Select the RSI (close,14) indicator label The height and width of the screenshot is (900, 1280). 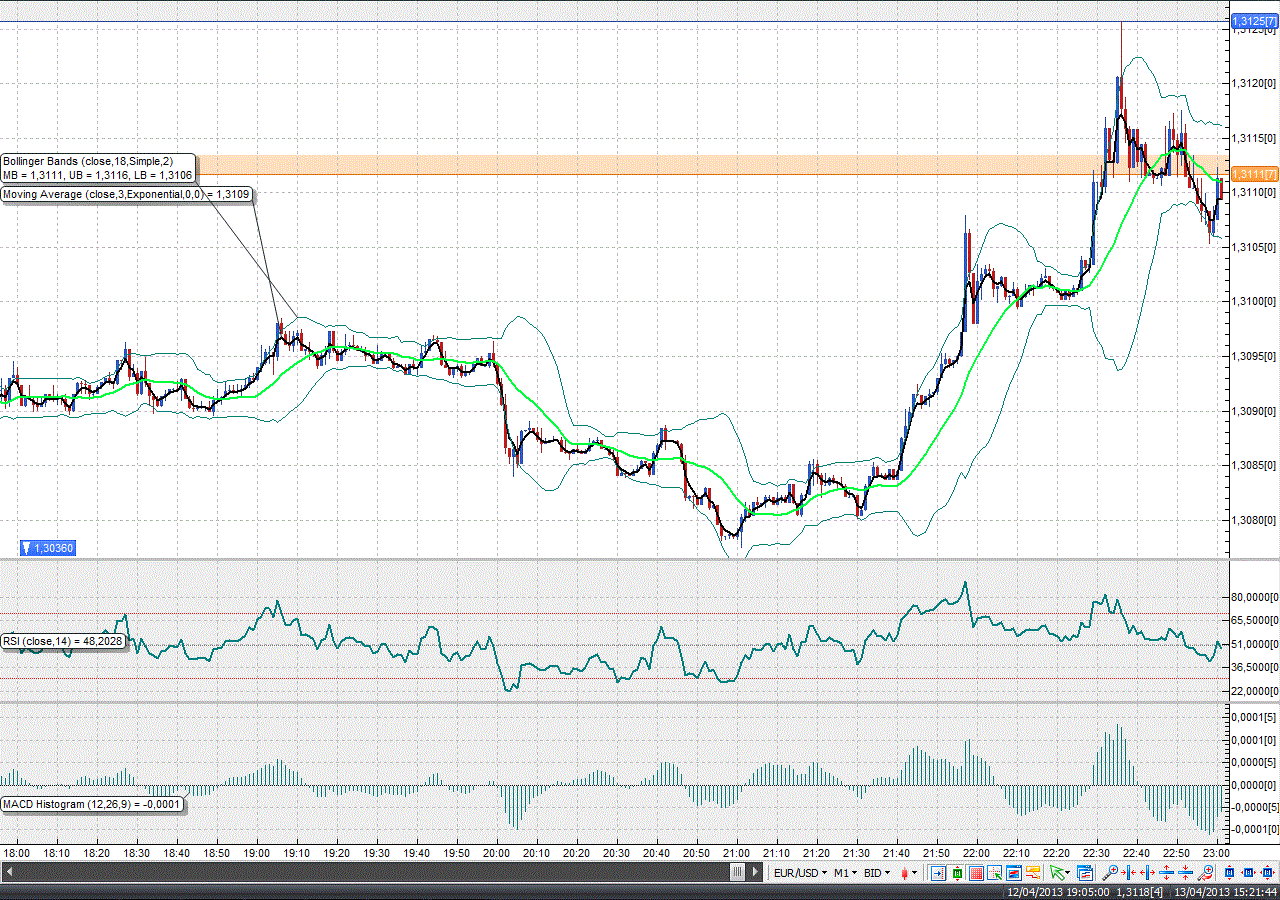tap(63, 641)
